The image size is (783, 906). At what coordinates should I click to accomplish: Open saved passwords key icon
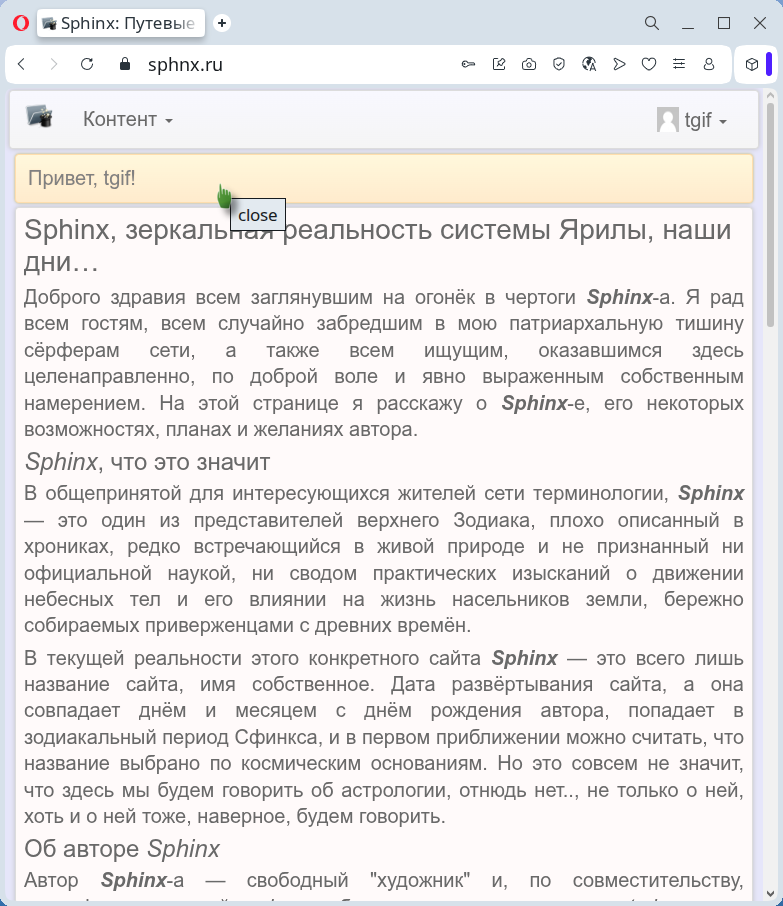tap(468, 65)
